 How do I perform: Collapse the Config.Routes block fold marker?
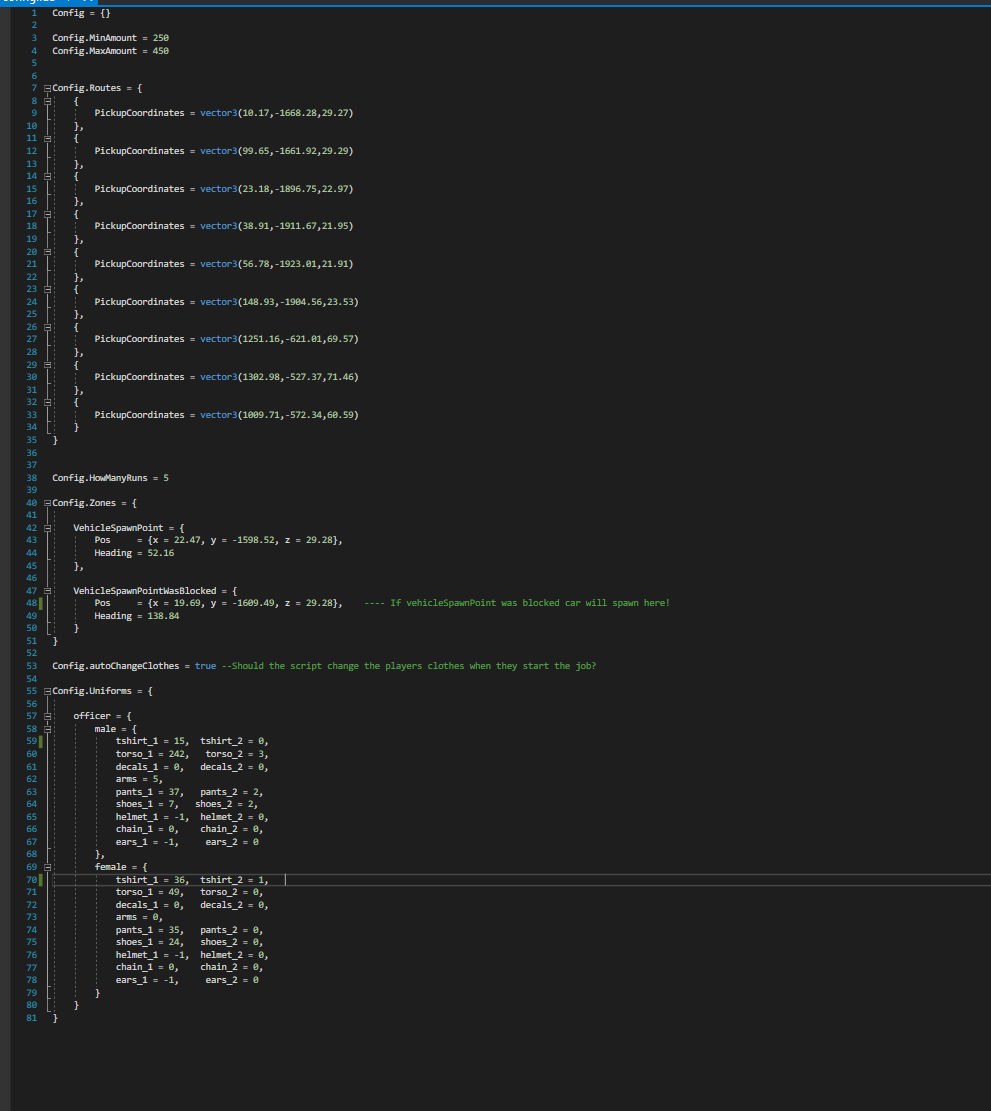47,89
